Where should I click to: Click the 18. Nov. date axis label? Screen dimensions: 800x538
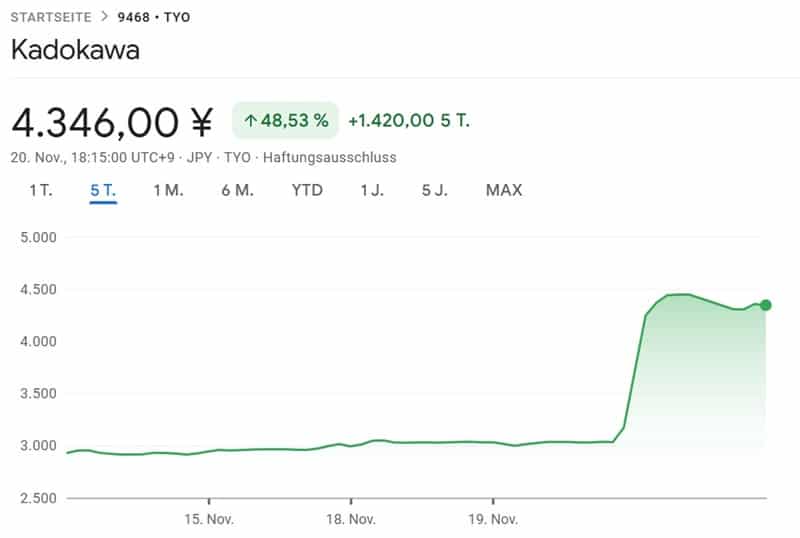tap(351, 519)
